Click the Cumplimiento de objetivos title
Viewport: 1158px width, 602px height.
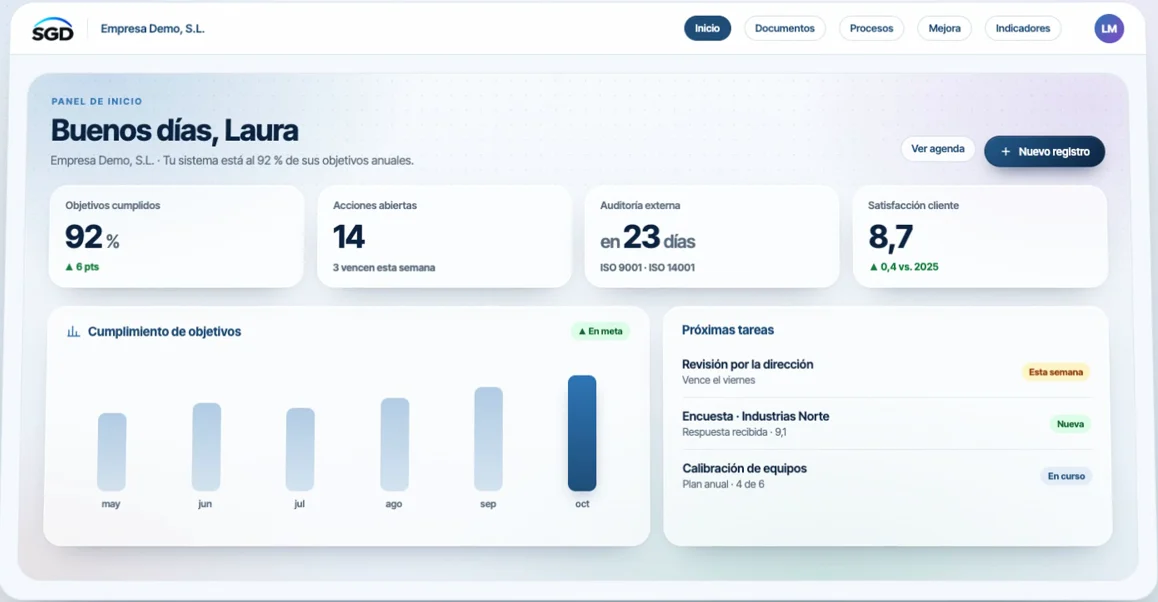point(164,332)
